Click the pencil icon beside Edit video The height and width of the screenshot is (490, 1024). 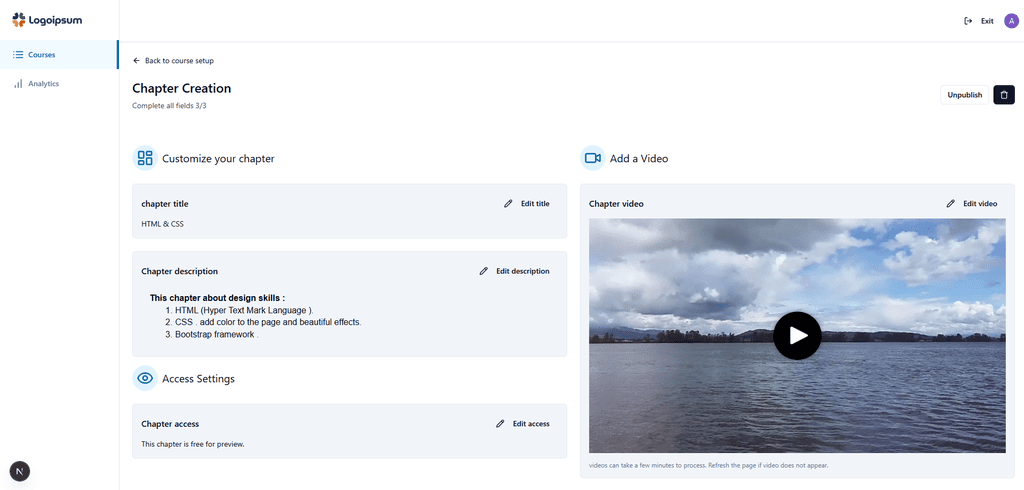click(951, 204)
